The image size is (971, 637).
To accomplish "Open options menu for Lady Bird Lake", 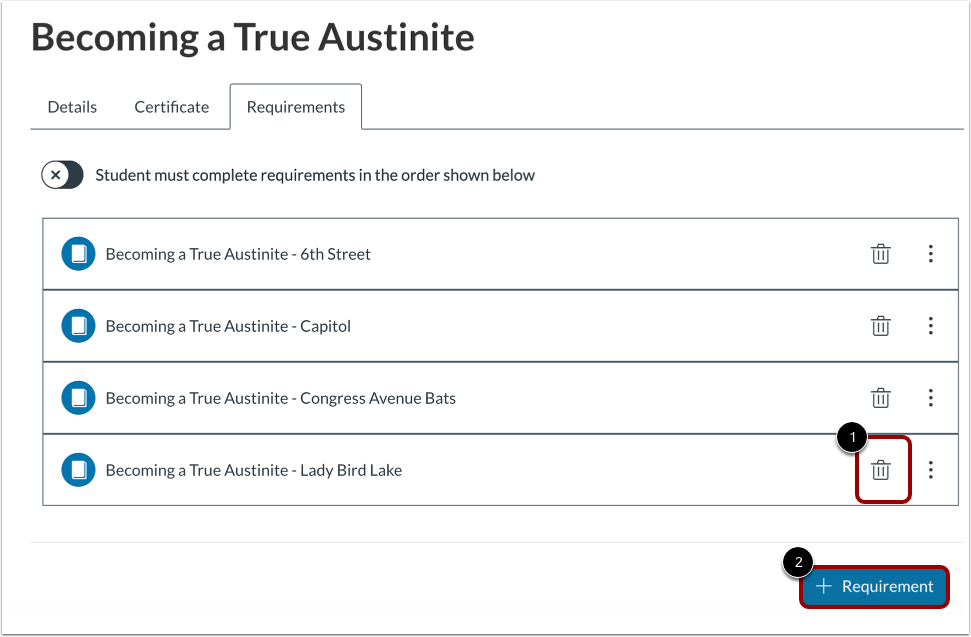I will [930, 470].
